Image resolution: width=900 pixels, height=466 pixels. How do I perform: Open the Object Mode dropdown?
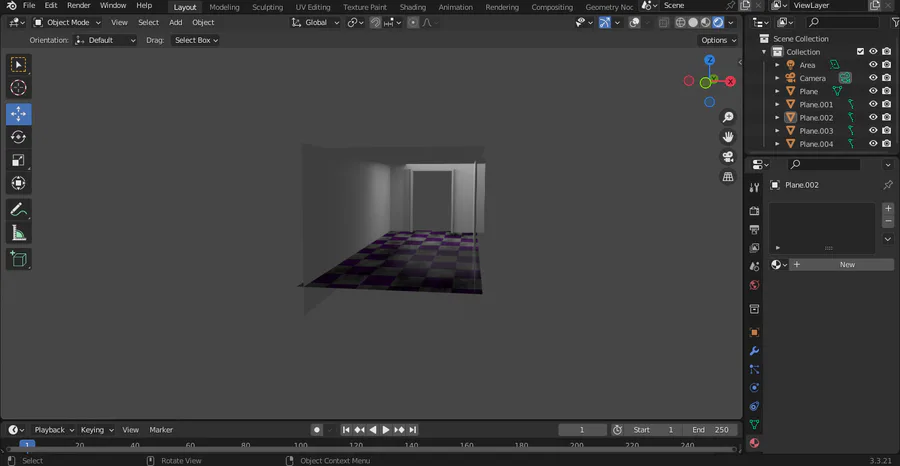click(x=67, y=22)
